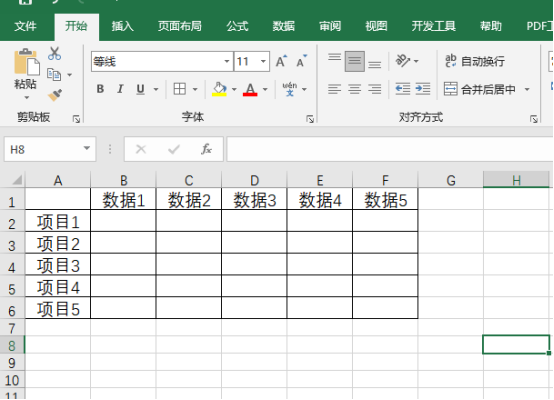Switch to the 审阅 tab
Image resolution: width=554 pixels, height=400 pixels.
point(330,26)
